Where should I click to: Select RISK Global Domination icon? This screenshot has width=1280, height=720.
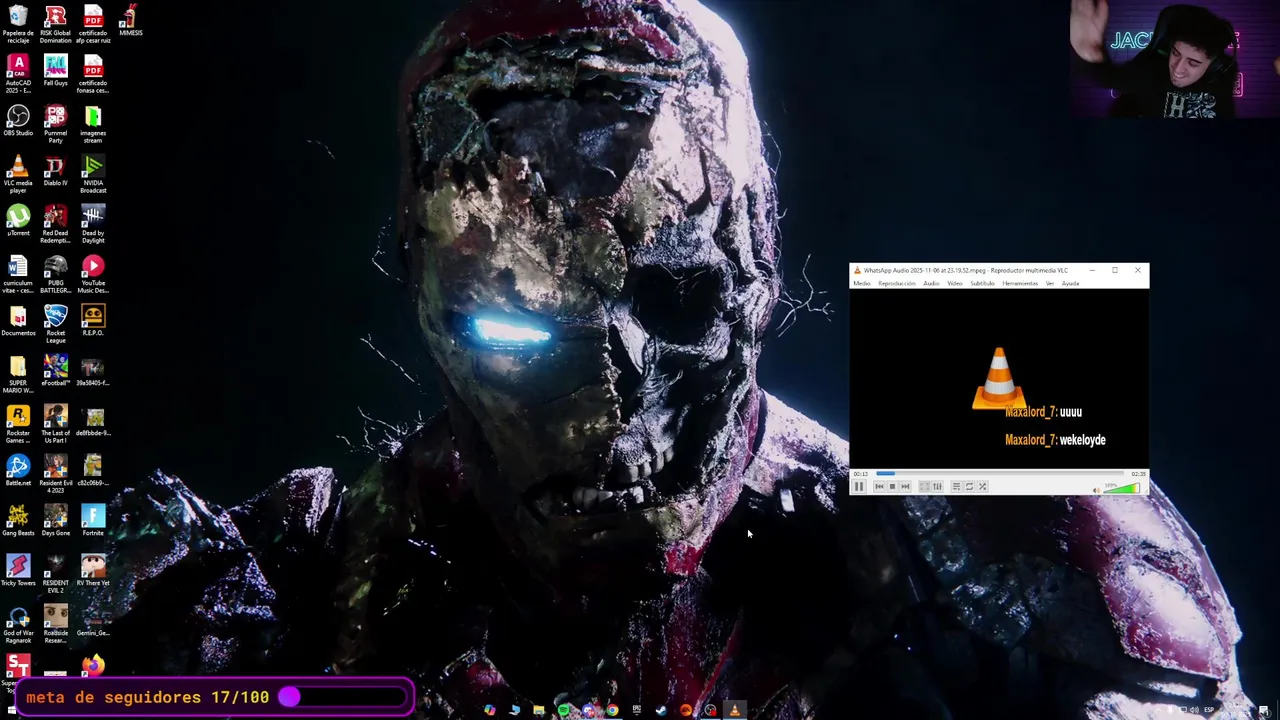click(x=55, y=25)
